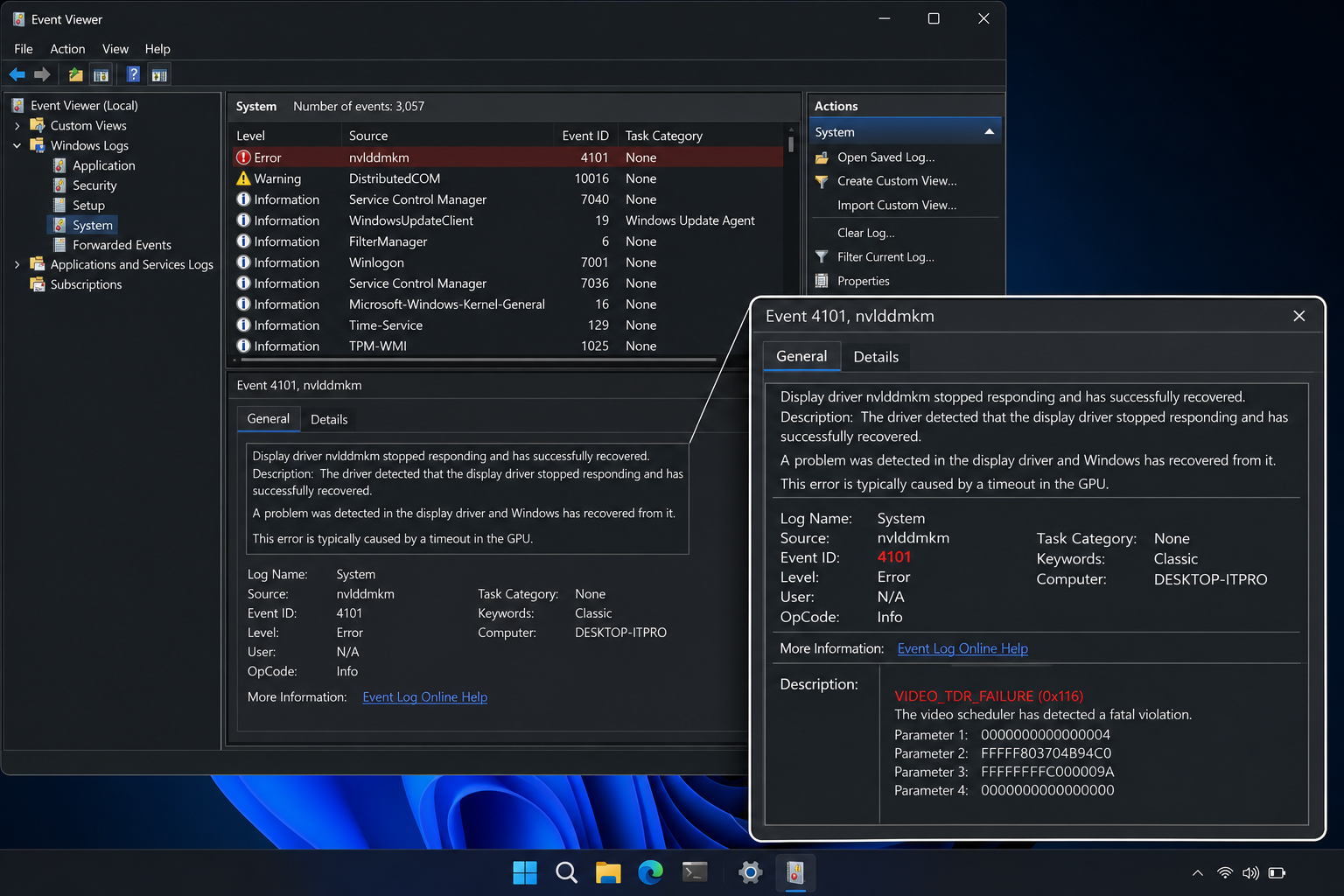Toggle the Show/Hide Console Tree toolbar icon
Viewport: 1344px width, 896px height.
[101, 74]
